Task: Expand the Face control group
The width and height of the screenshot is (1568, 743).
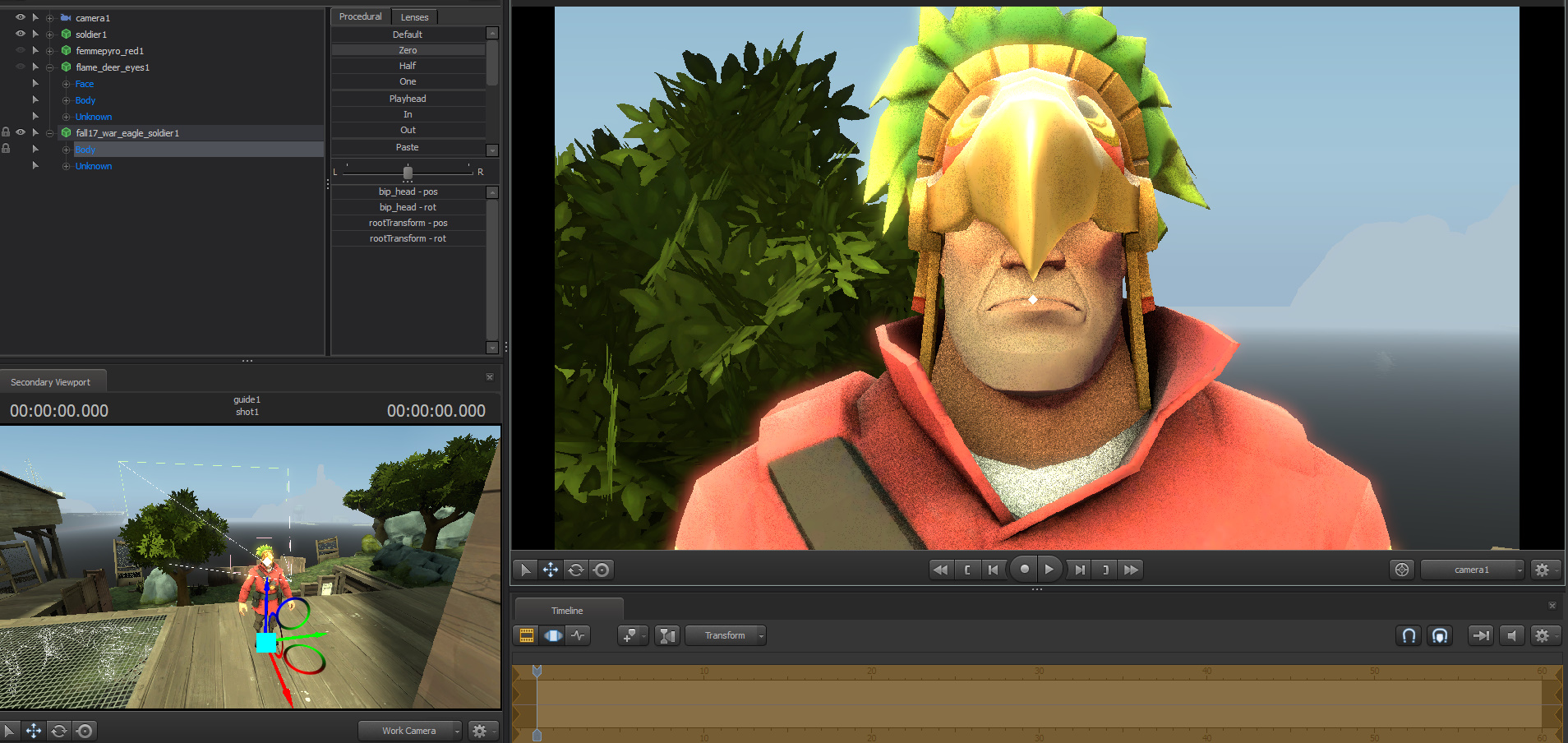Action: pyautogui.click(x=67, y=84)
